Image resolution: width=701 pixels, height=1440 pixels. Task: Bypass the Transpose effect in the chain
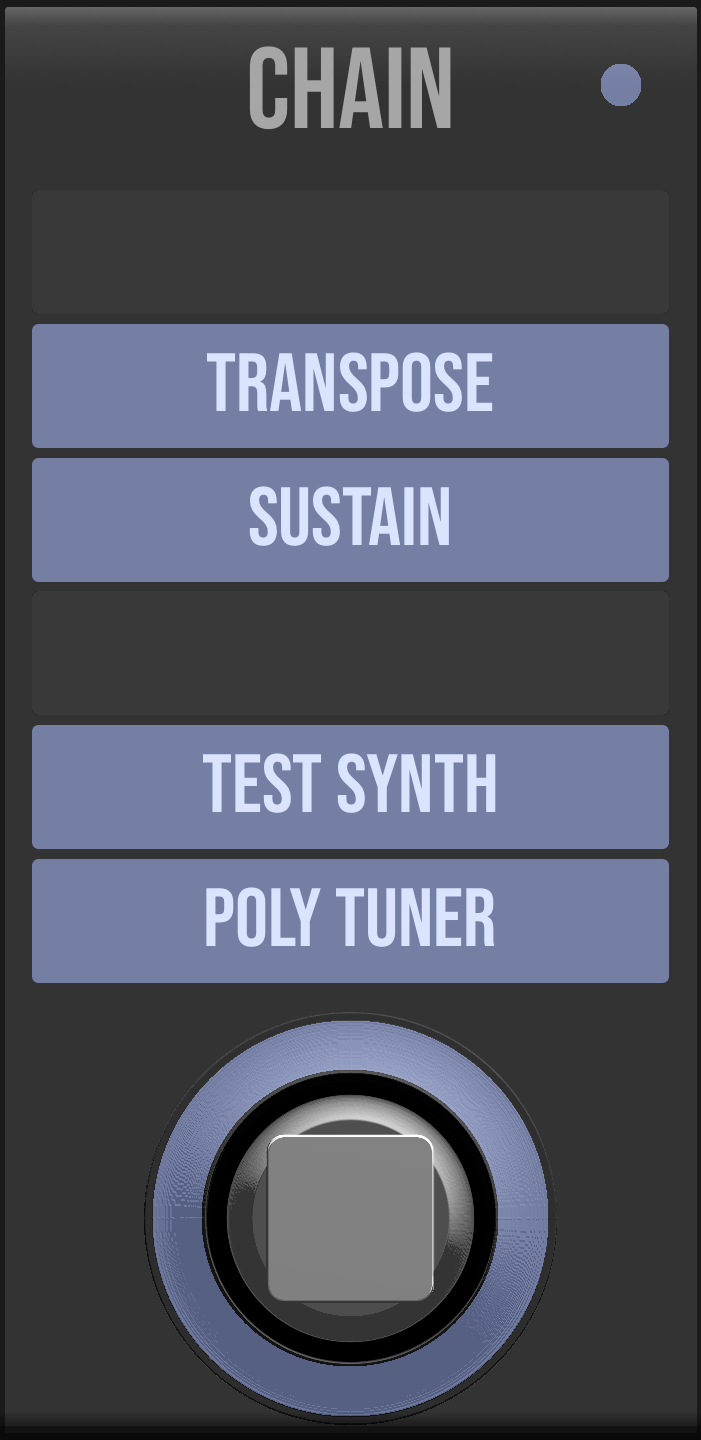click(x=350, y=385)
